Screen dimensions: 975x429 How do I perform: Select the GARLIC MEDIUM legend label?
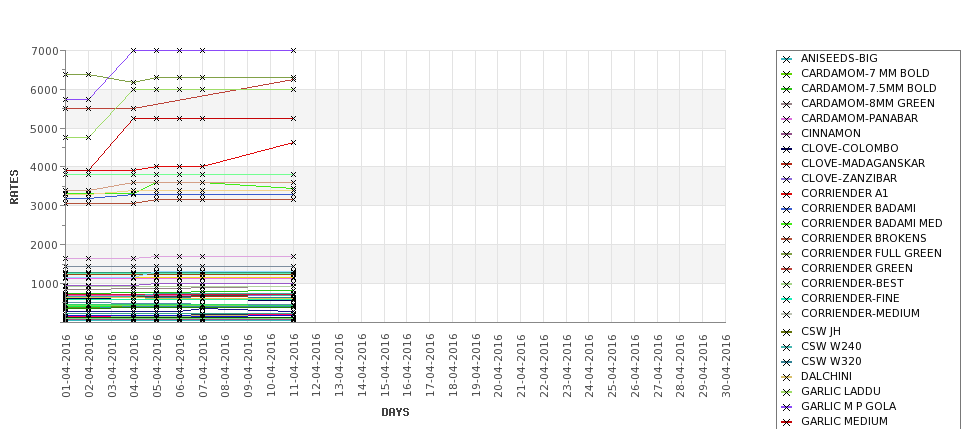844,421
